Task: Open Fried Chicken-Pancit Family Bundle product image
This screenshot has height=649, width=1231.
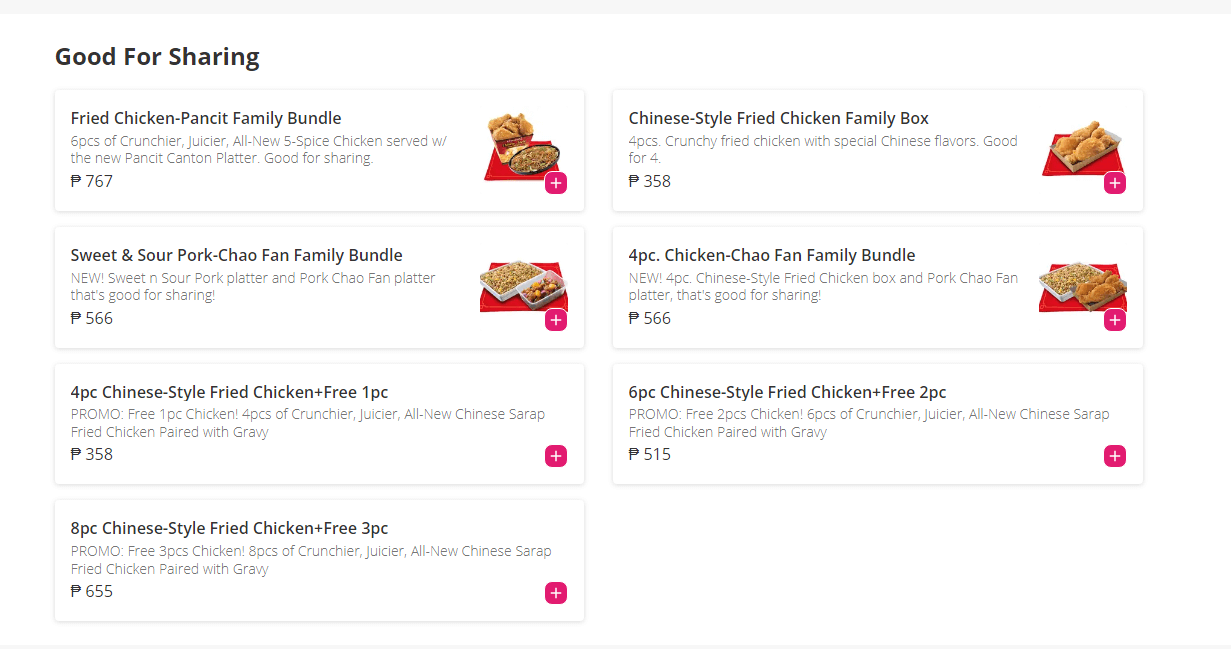Action: (x=520, y=146)
